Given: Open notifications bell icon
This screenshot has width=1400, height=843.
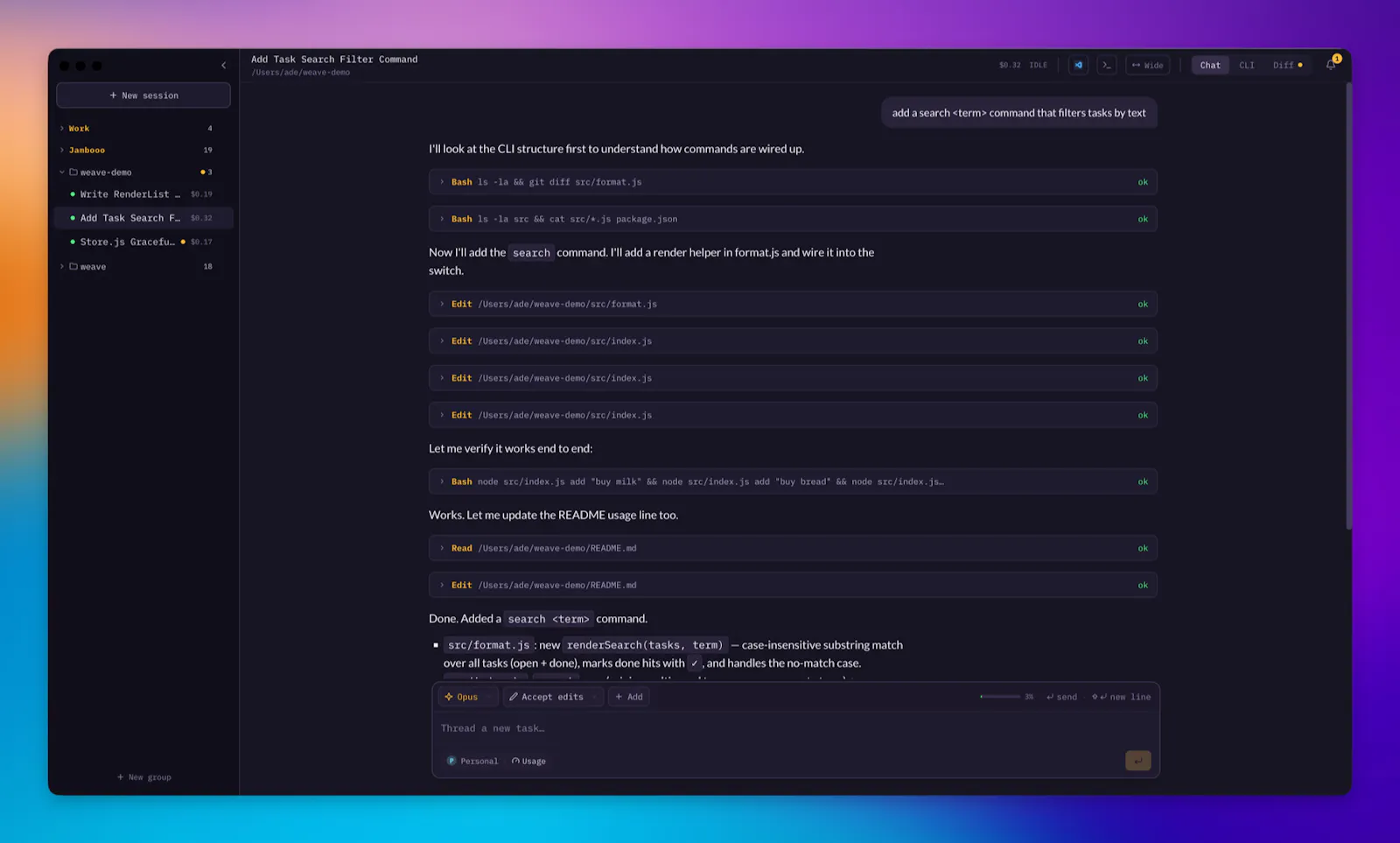Looking at the screenshot, I should (x=1331, y=64).
